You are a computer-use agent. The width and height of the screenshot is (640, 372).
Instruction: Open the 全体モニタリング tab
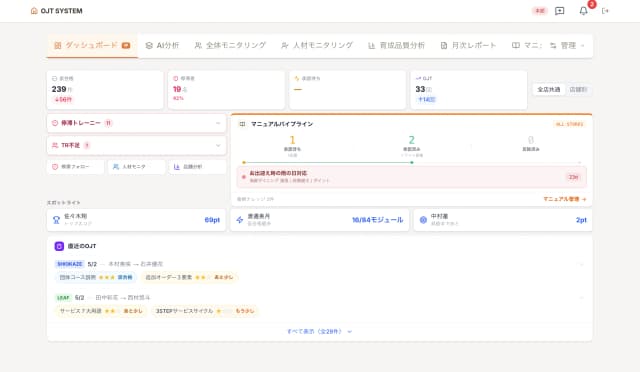[x=230, y=45]
